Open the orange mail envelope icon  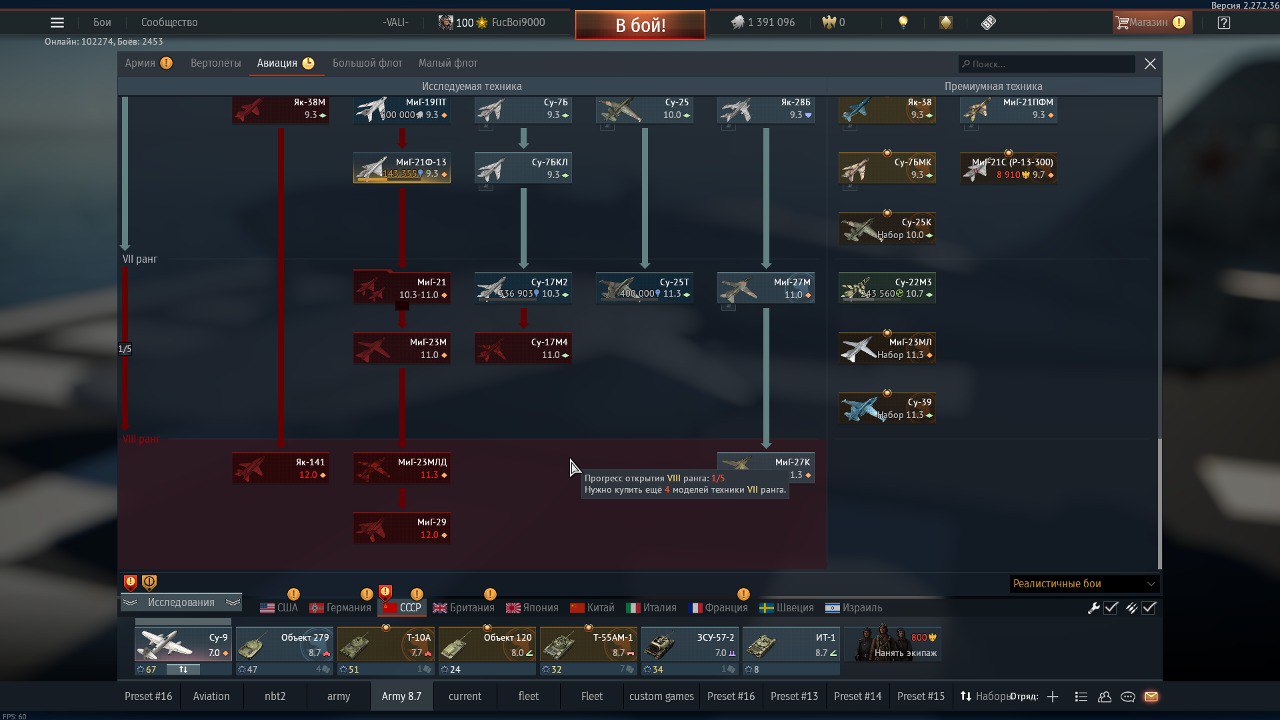click(x=1151, y=696)
